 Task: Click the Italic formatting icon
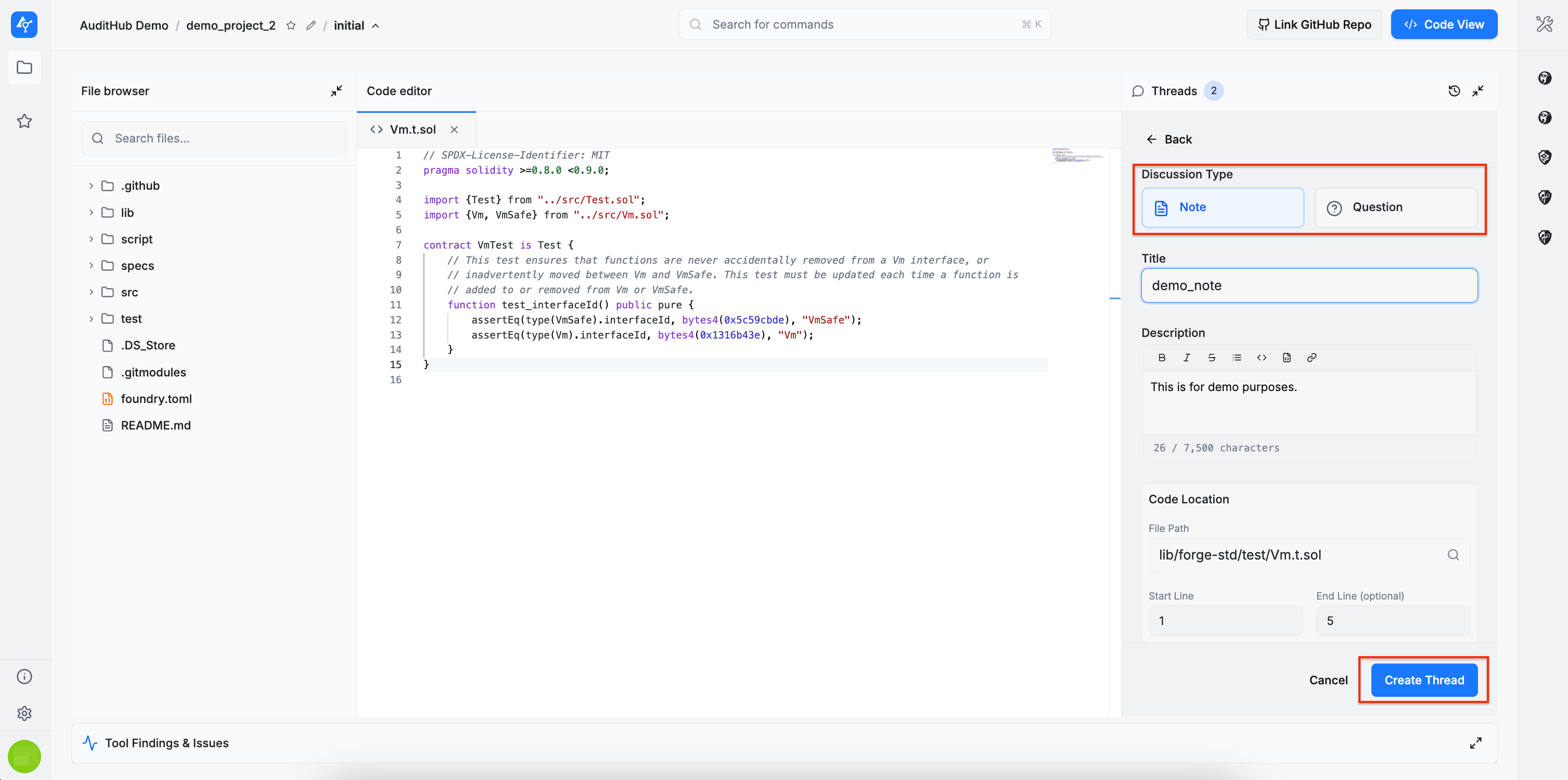point(1186,358)
